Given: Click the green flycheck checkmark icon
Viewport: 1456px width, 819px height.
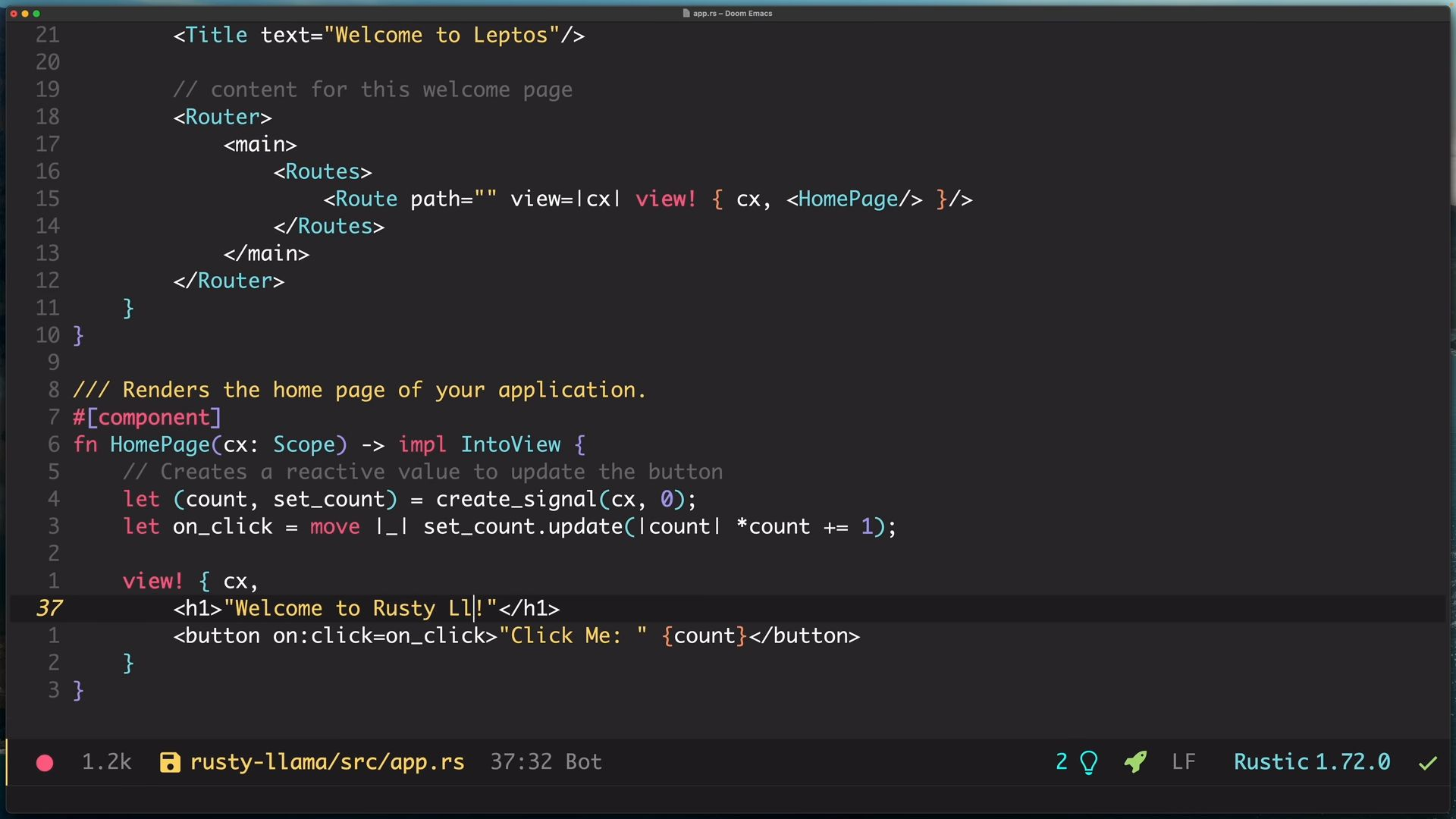Looking at the screenshot, I should click(x=1428, y=763).
